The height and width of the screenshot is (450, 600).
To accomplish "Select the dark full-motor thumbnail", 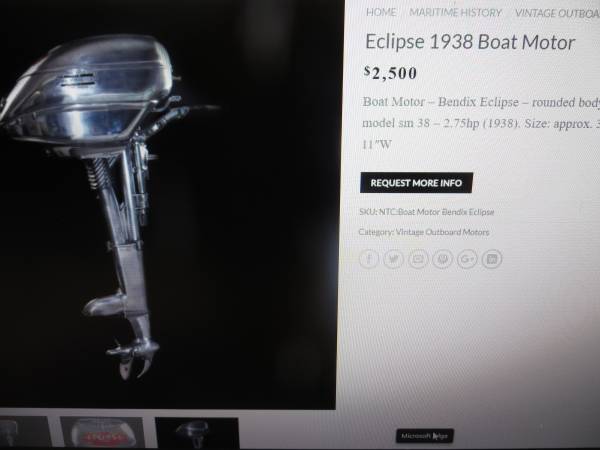I will (x=197, y=433).
